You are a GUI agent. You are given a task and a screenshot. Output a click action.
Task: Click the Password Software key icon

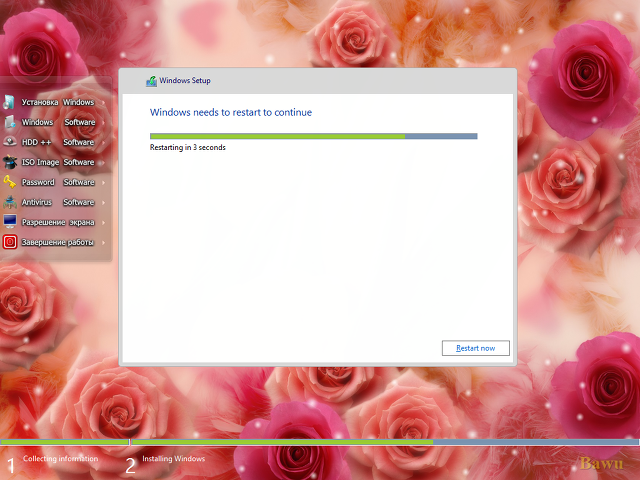pos(9,182)
